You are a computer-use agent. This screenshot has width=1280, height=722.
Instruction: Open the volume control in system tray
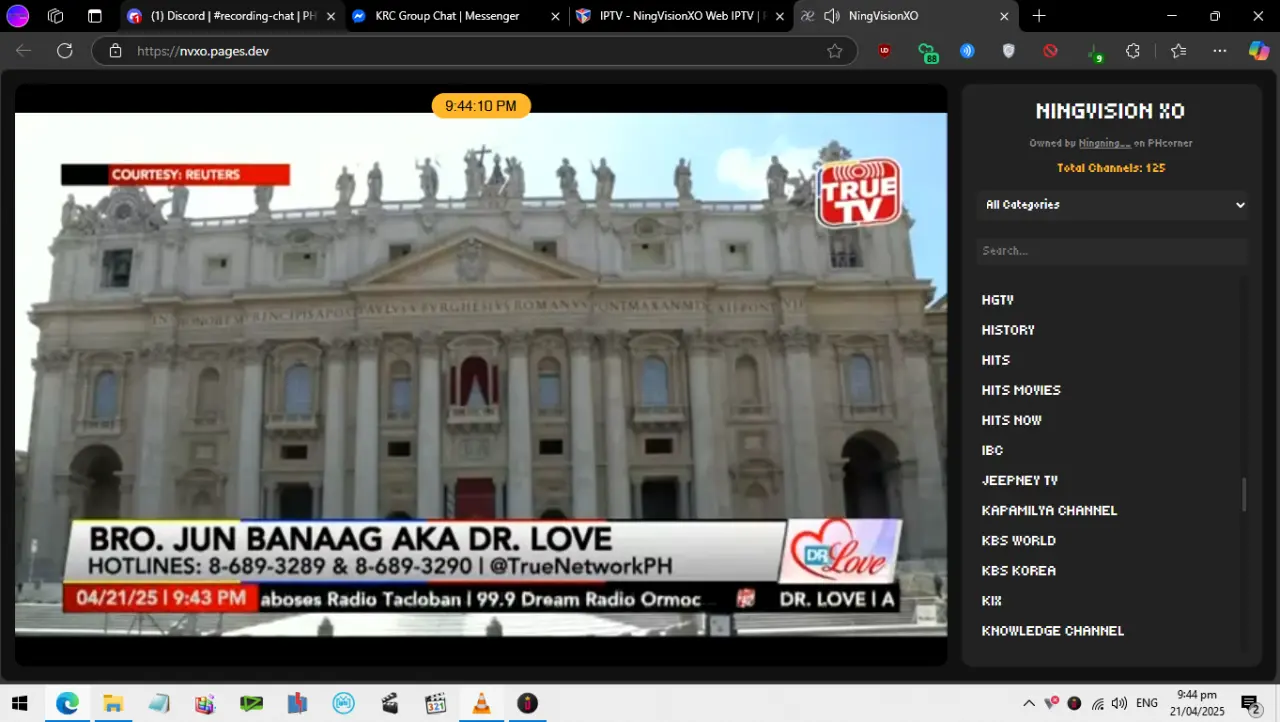[x=1119, y=703]
